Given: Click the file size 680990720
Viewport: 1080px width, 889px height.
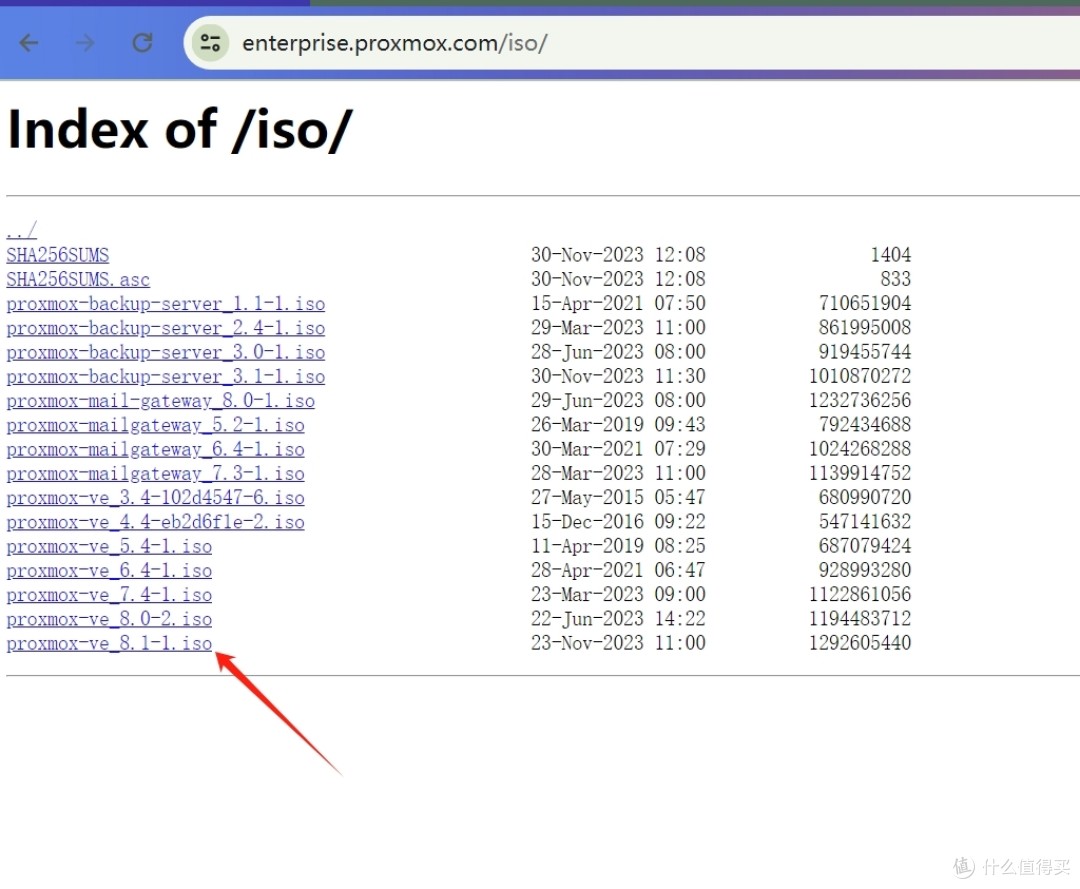Looking at the screenshot, I should click(864, 497).
